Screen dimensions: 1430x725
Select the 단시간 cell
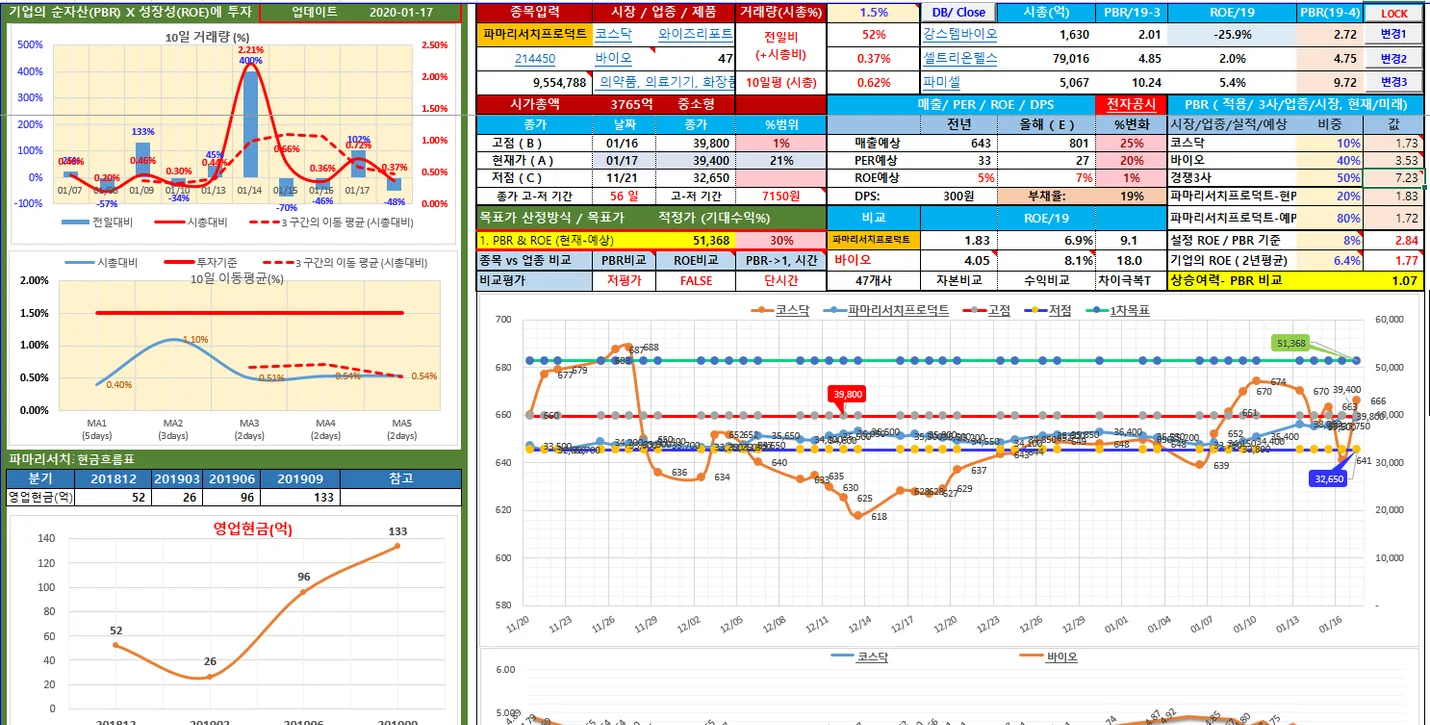pyautogui.click(x=781, y=281)
